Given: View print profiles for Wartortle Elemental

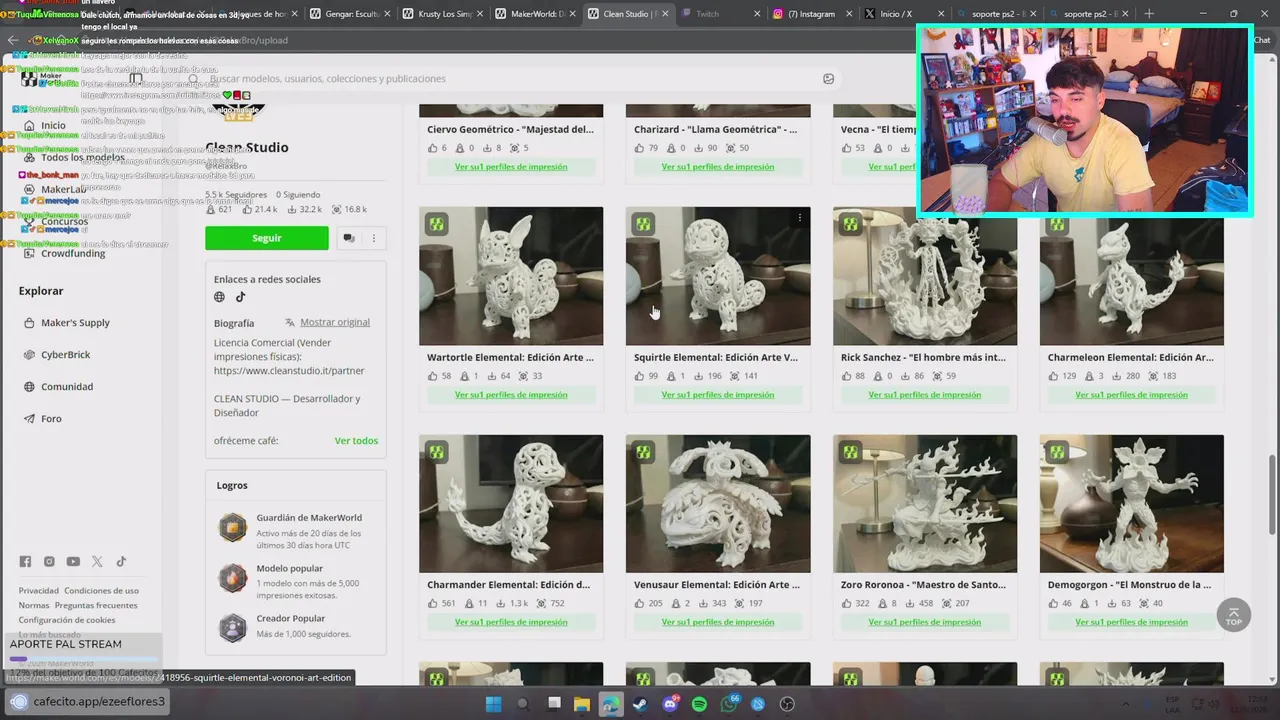Looking at the screenshot, I should coord(511,395).
